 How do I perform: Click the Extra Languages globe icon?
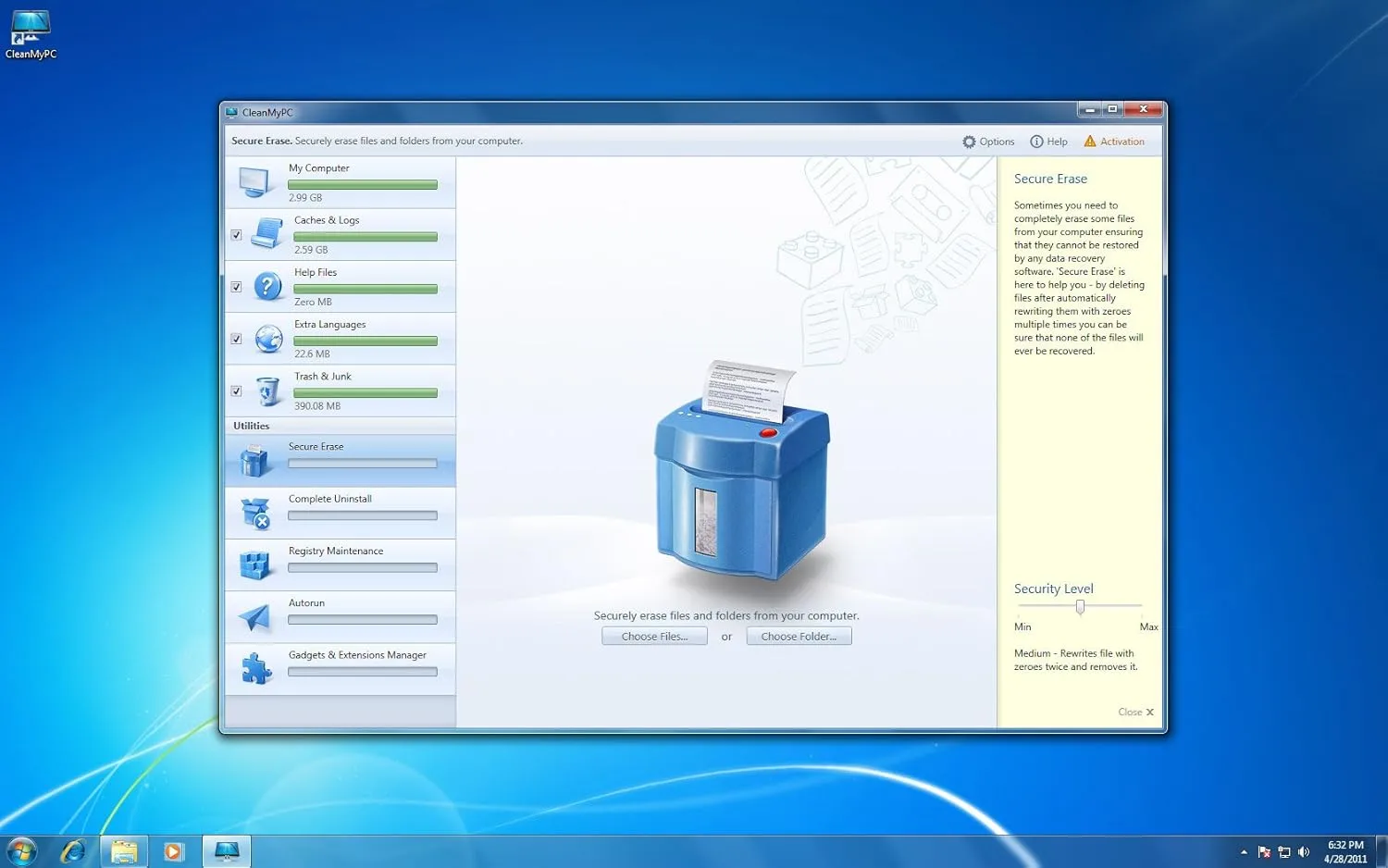(x=268, y=339)
